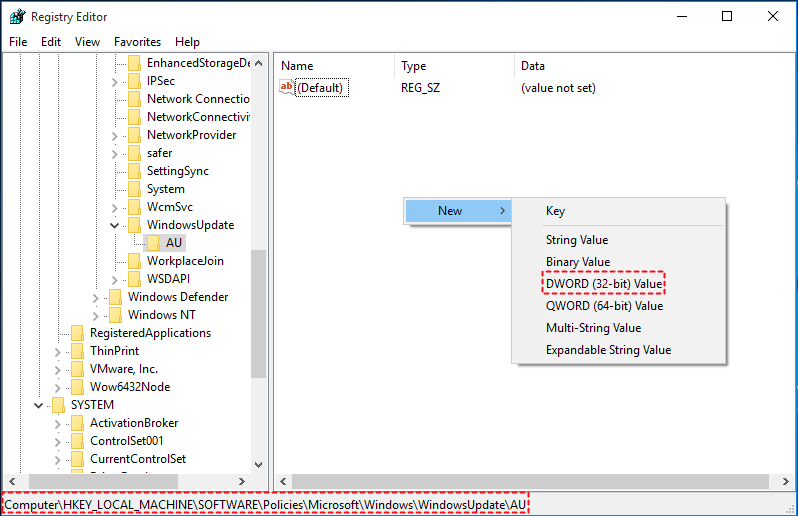Image resolution: width=798 pixels, height=516 pixels.
Task: Click the safer folder icon
Action: click(x=134, y=153)
